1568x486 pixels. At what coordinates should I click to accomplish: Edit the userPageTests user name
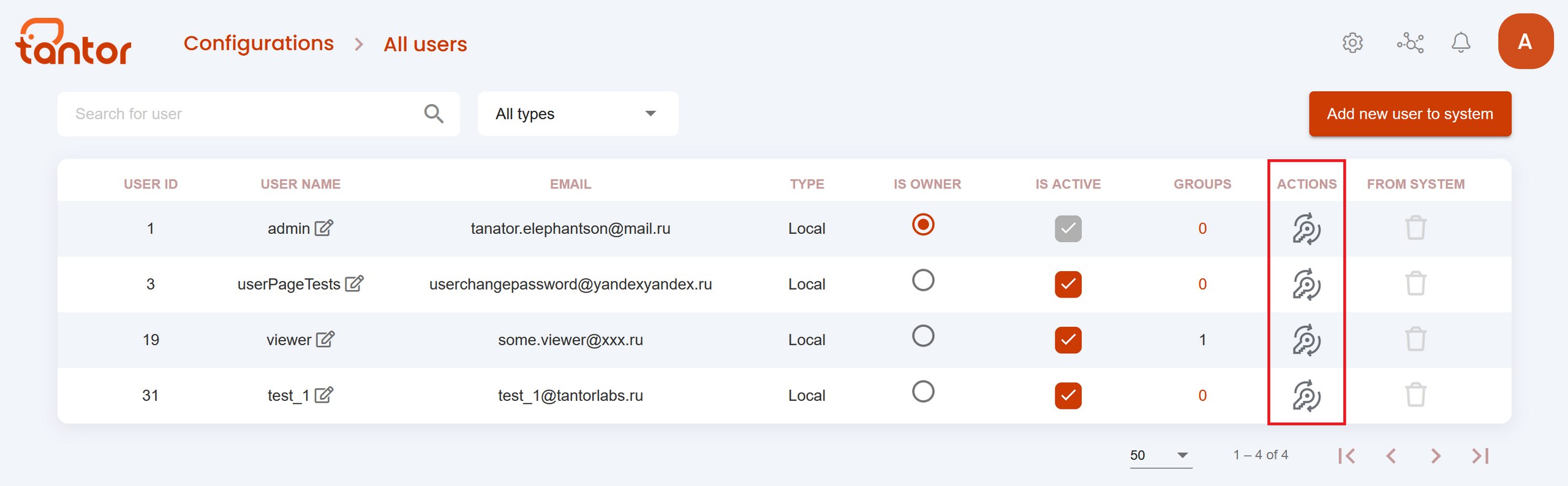pos(354,283)
